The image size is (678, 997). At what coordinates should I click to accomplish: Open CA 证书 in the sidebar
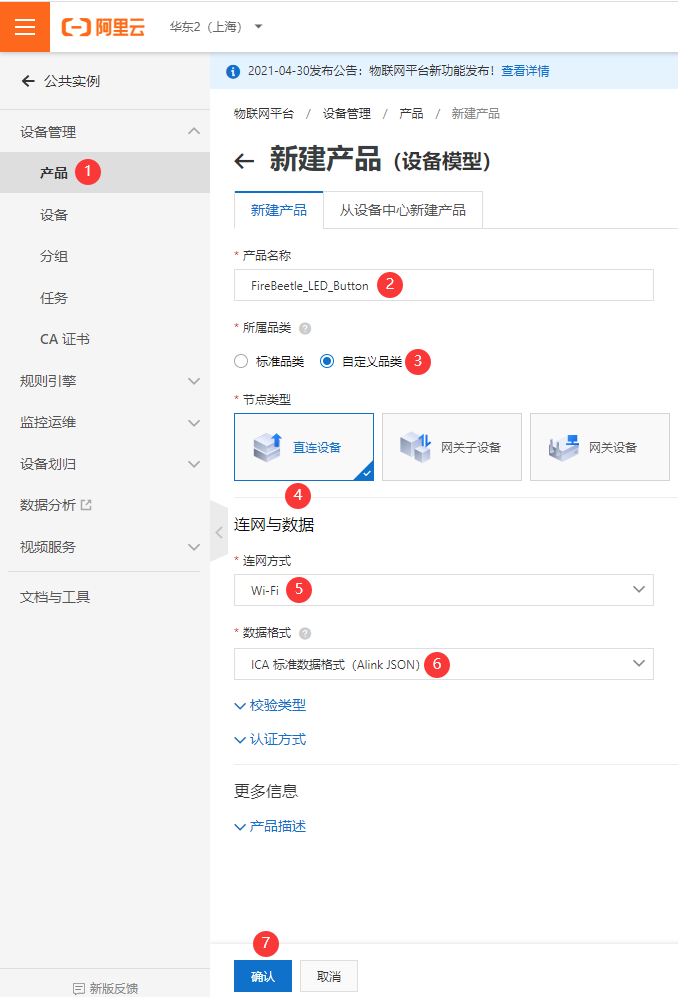(x=64, y=339)
